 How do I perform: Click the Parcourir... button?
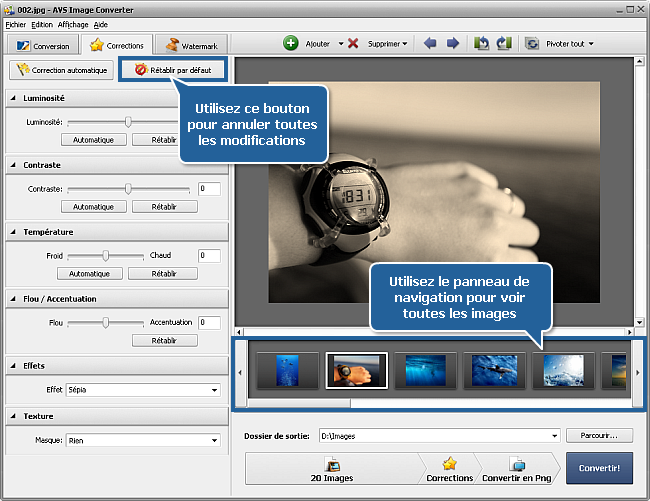tap(599, 435)
